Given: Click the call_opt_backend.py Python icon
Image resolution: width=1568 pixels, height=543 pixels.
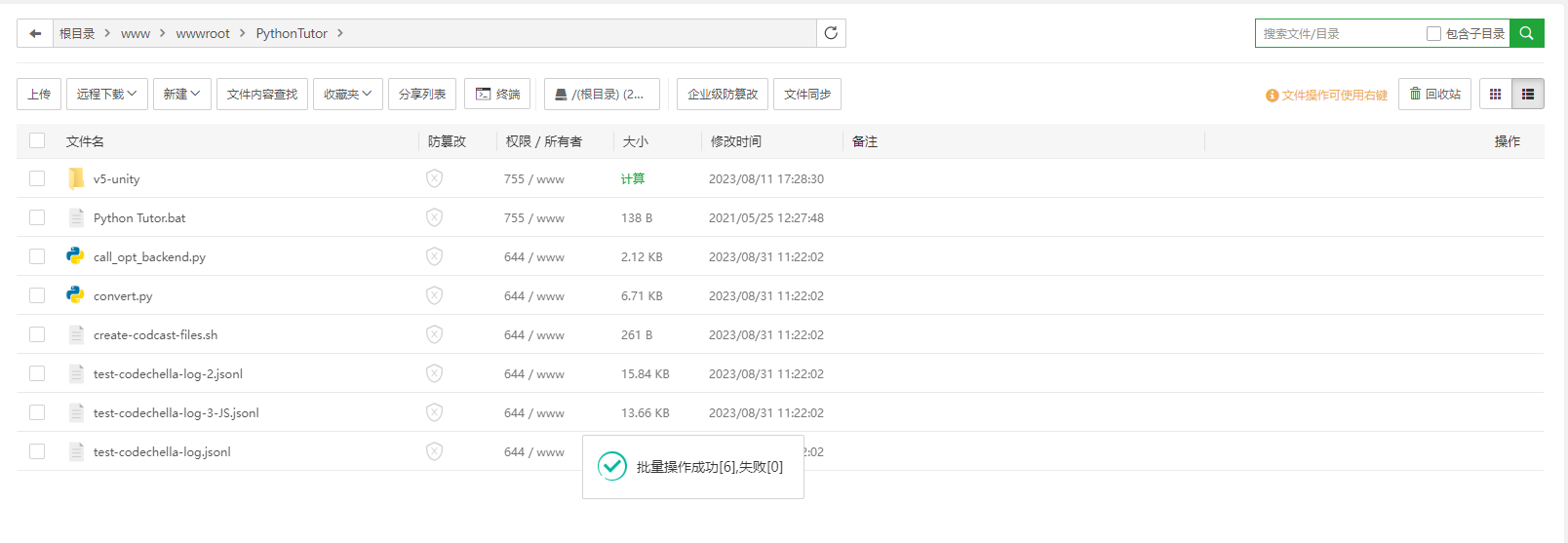Looking at the screenshot, I should tap(75, 256).
